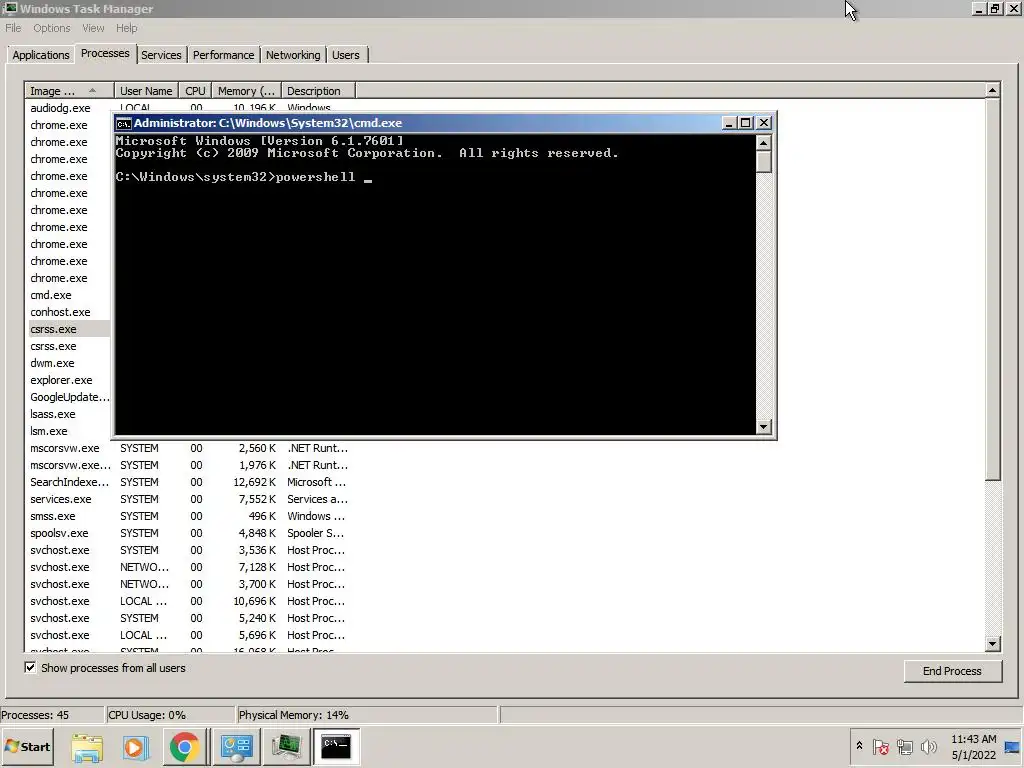Open the Help menu
Viewport: 1024px width, 768px height.
pyautogui.click(x=127, y=28)
